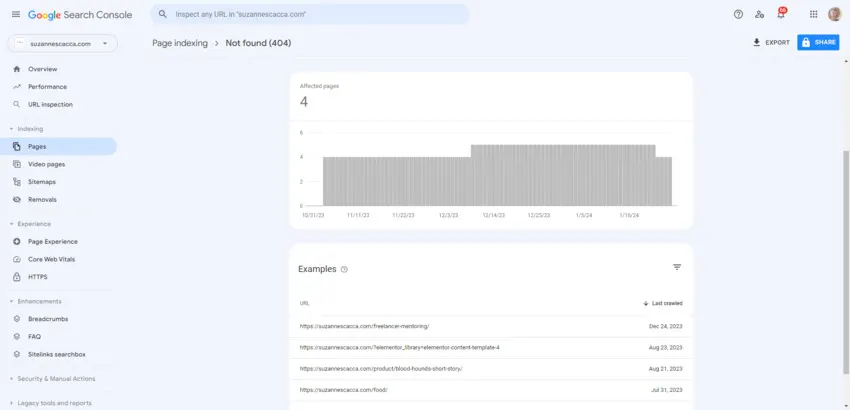The width and height of the screenshot is (850, 410).
Task: Click the Last crawled sort arrow
Action: [646, 303]
